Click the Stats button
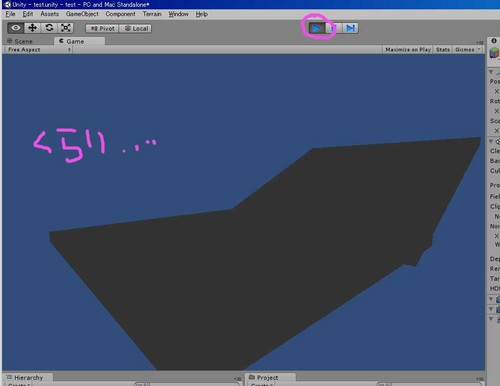The width and height of the screenshot is (500, 386). tap(443, 50)
